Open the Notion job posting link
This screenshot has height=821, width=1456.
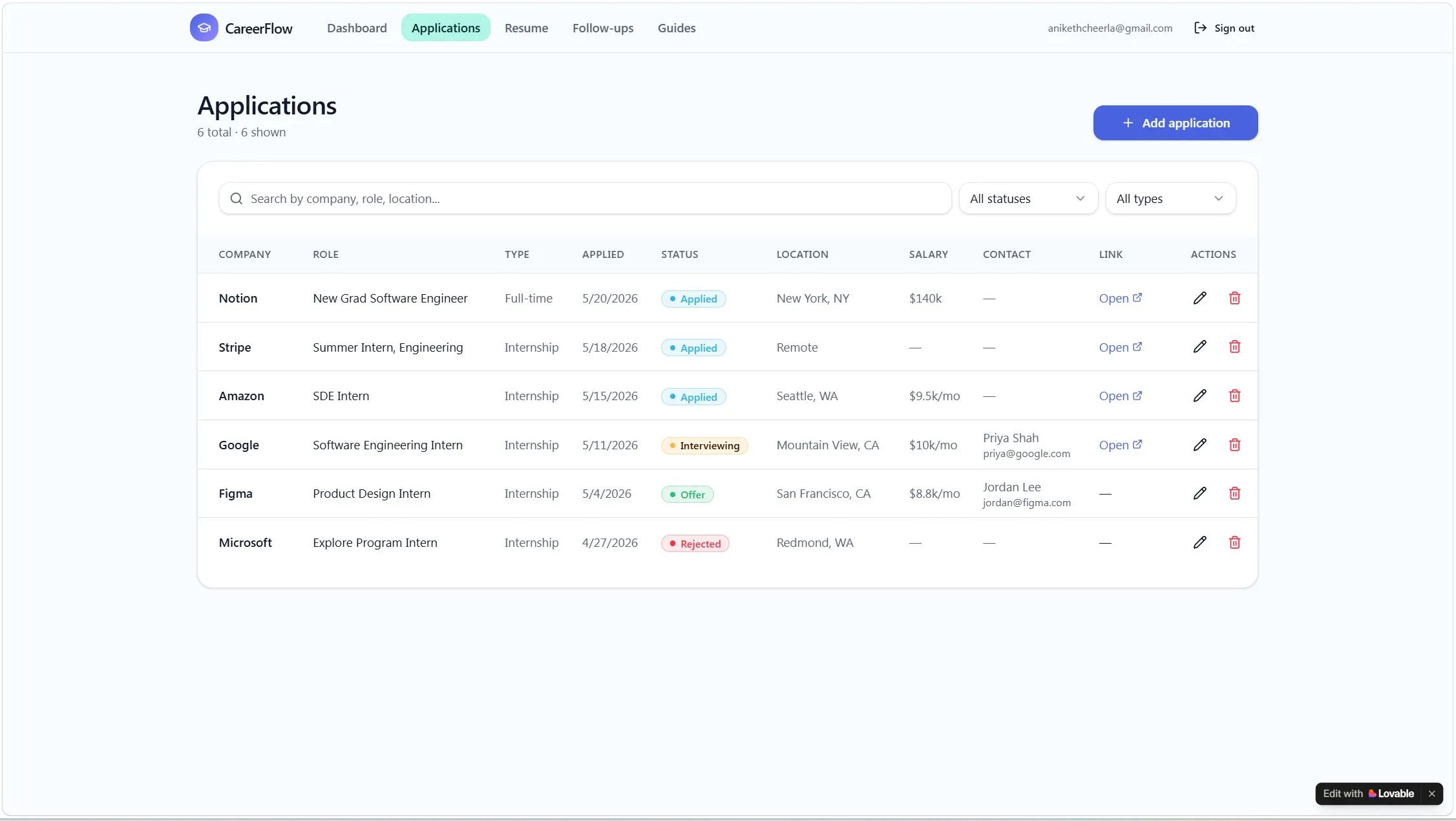1121,298
